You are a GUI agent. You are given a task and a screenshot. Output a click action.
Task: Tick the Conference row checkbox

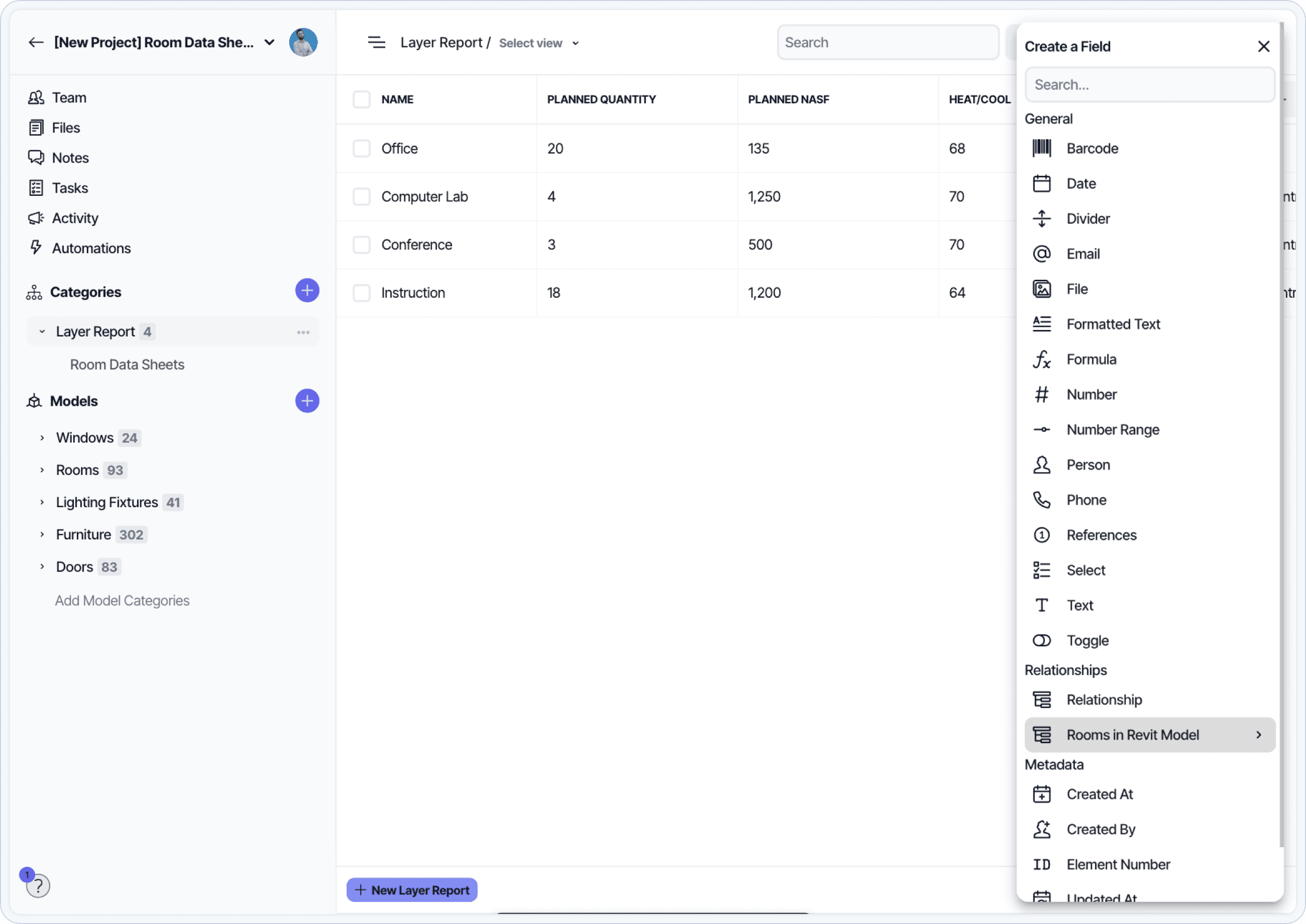tap(361, 245)
